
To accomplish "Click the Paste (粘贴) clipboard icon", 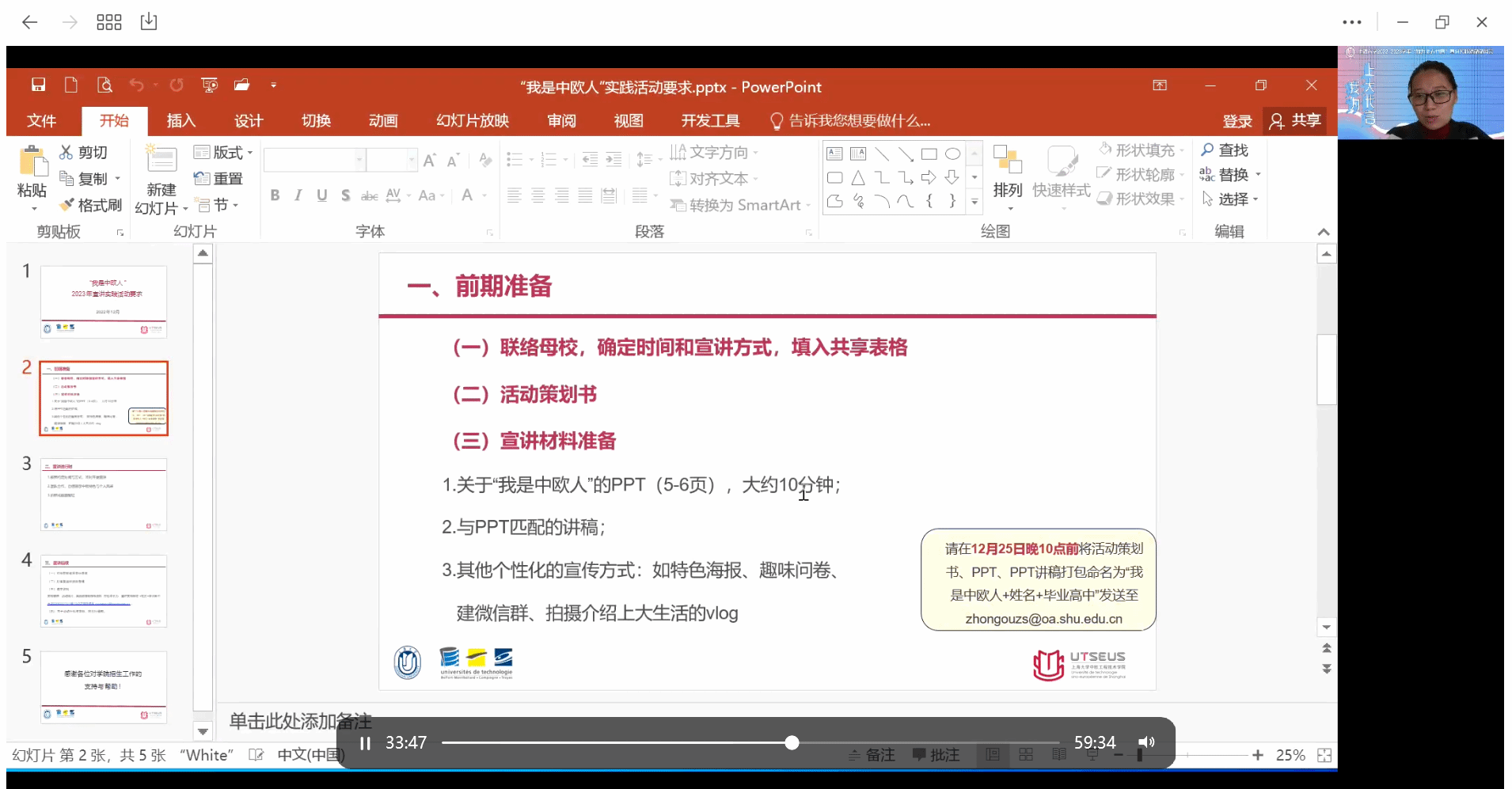I will (32, 161).
